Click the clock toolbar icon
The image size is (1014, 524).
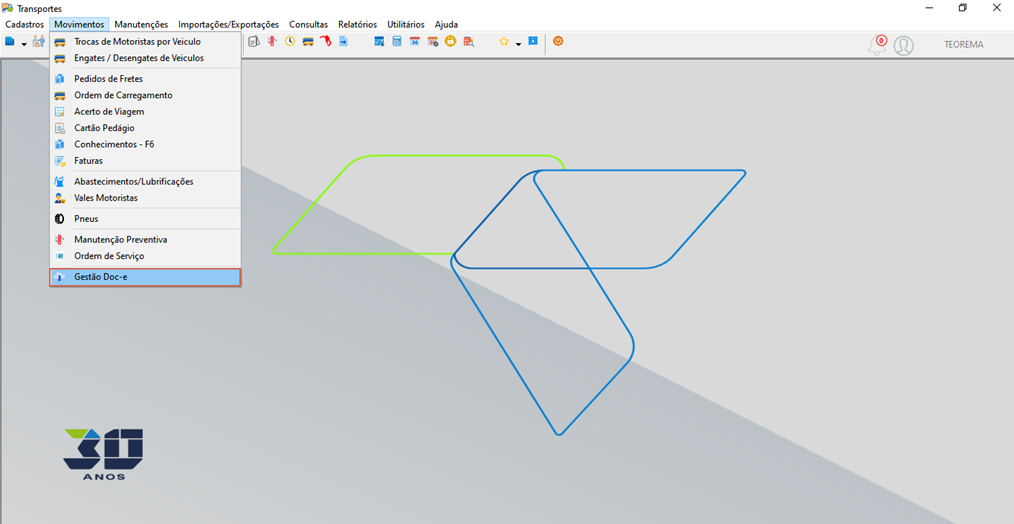(x=290, y=41)
